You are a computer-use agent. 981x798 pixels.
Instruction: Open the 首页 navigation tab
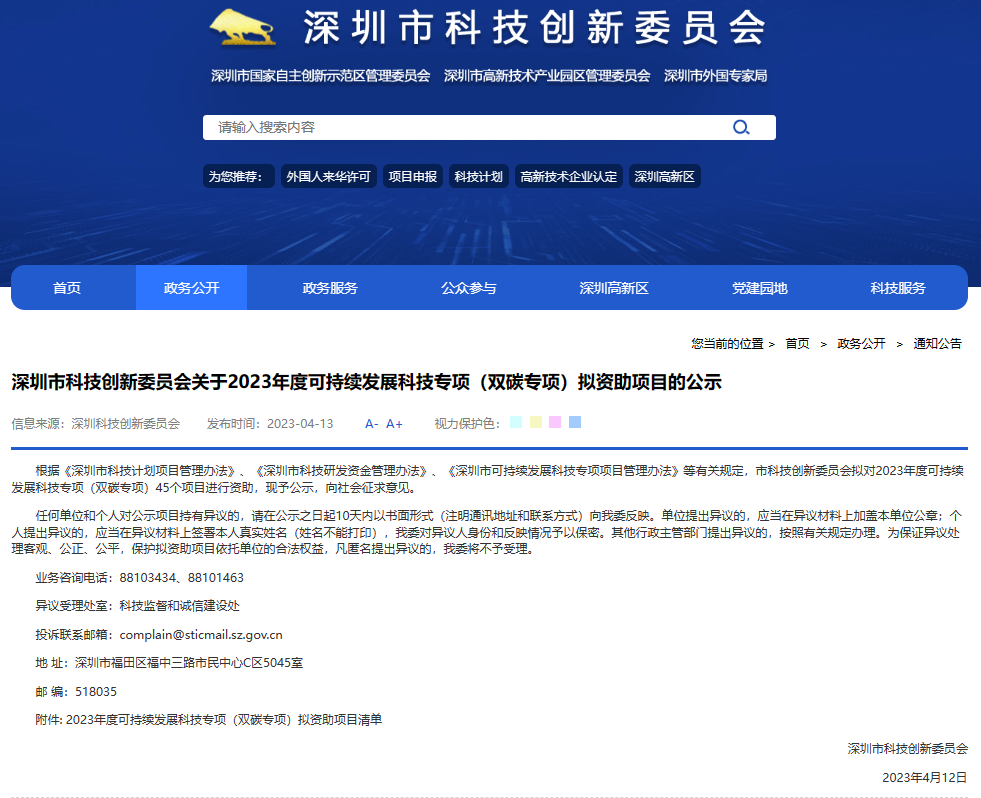[x=67, y=288]
